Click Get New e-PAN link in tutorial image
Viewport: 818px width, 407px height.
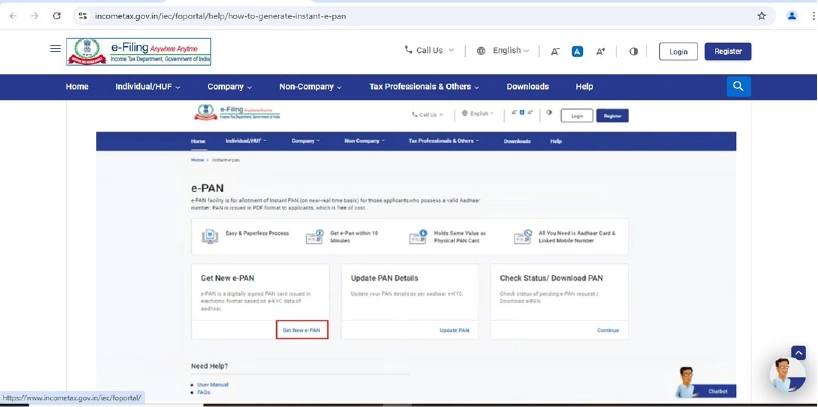click(302, 330)
